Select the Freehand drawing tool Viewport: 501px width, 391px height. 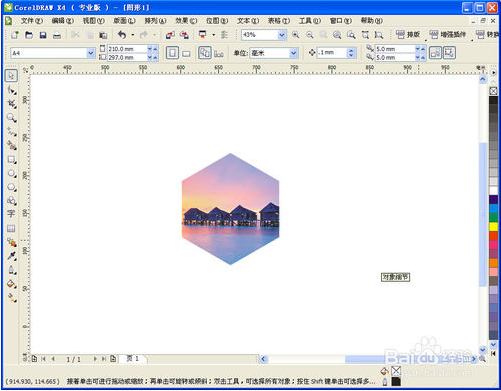coord(12,132)
